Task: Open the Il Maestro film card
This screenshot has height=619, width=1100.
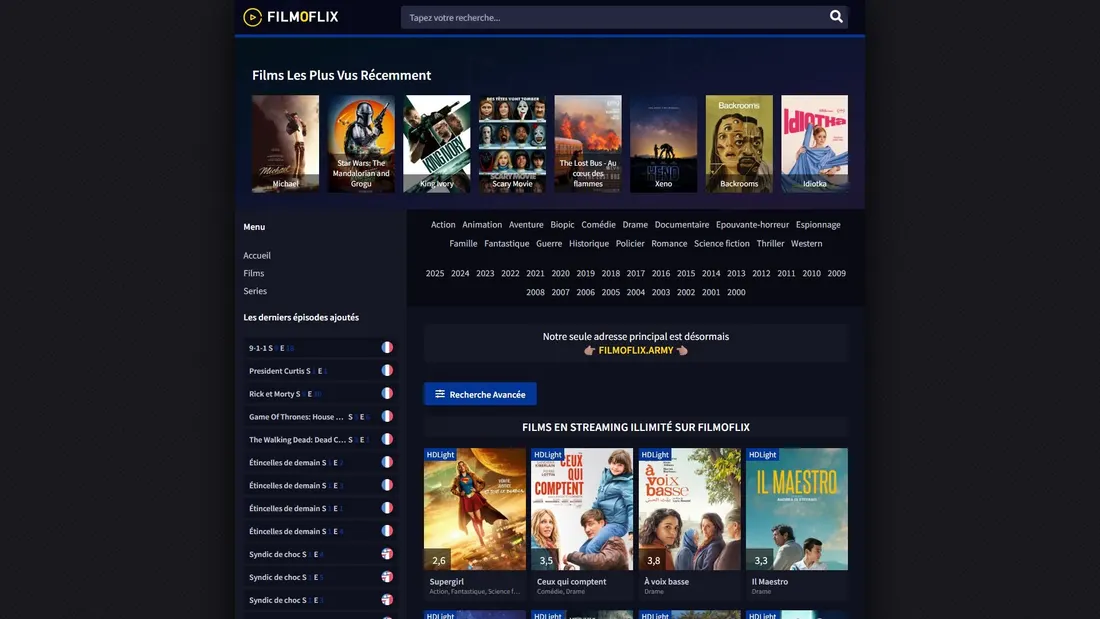Action: tap(797, 523)
